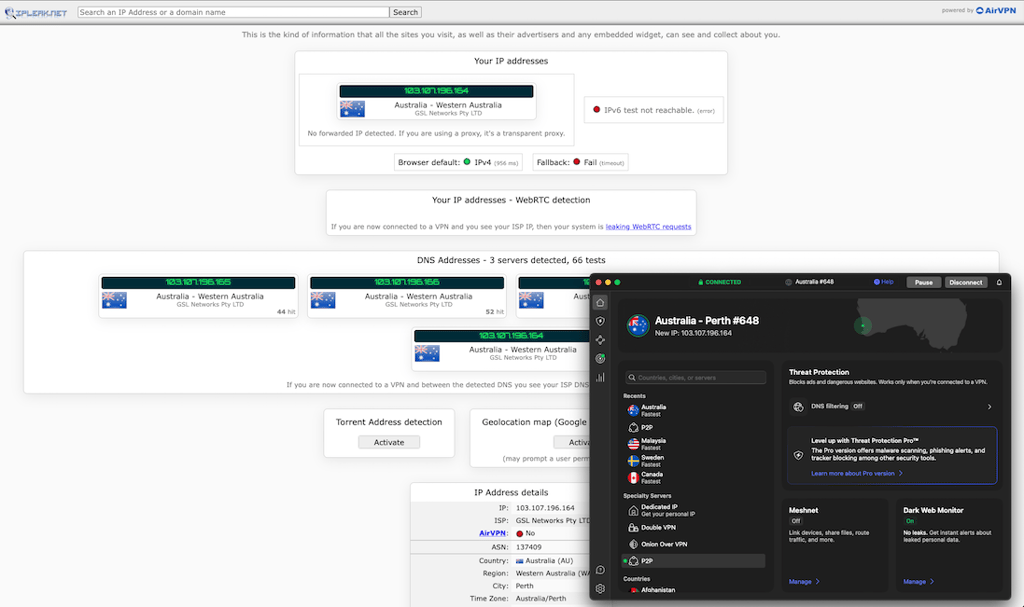This screenshot has width=1024, height=607.
Task: Click the Threat Protection Pro shield icon
Action: 798,455
